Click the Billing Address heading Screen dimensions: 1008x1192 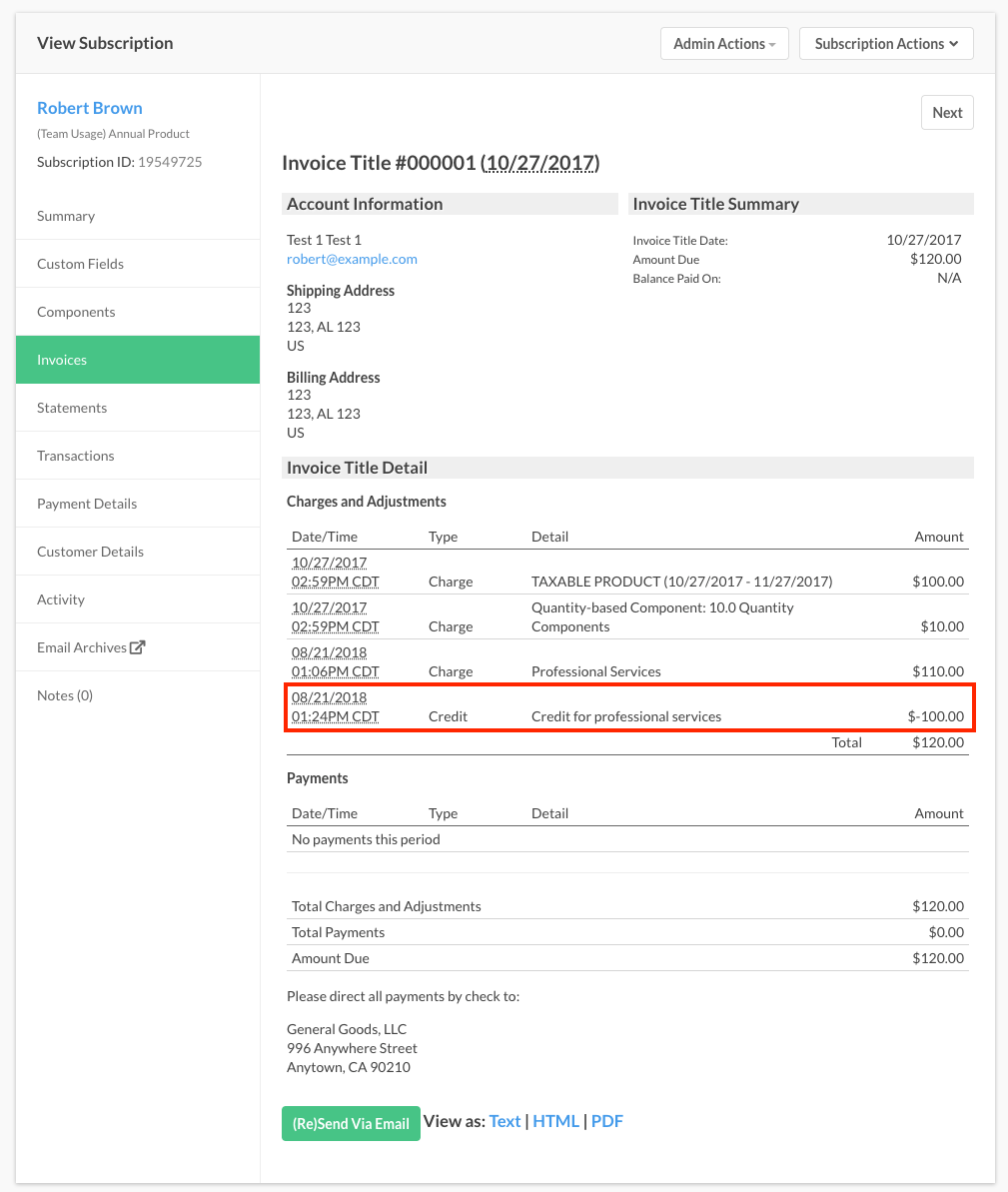pyautogui.click(x=333, y=377)
